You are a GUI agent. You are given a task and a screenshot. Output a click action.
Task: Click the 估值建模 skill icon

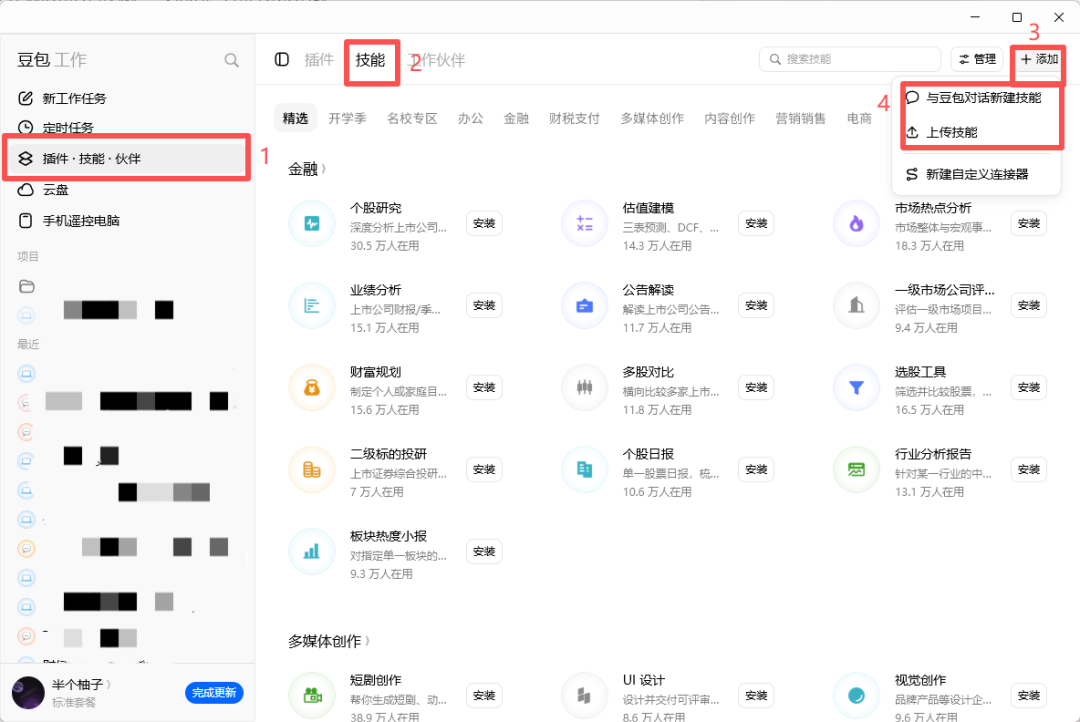point(584,223)
